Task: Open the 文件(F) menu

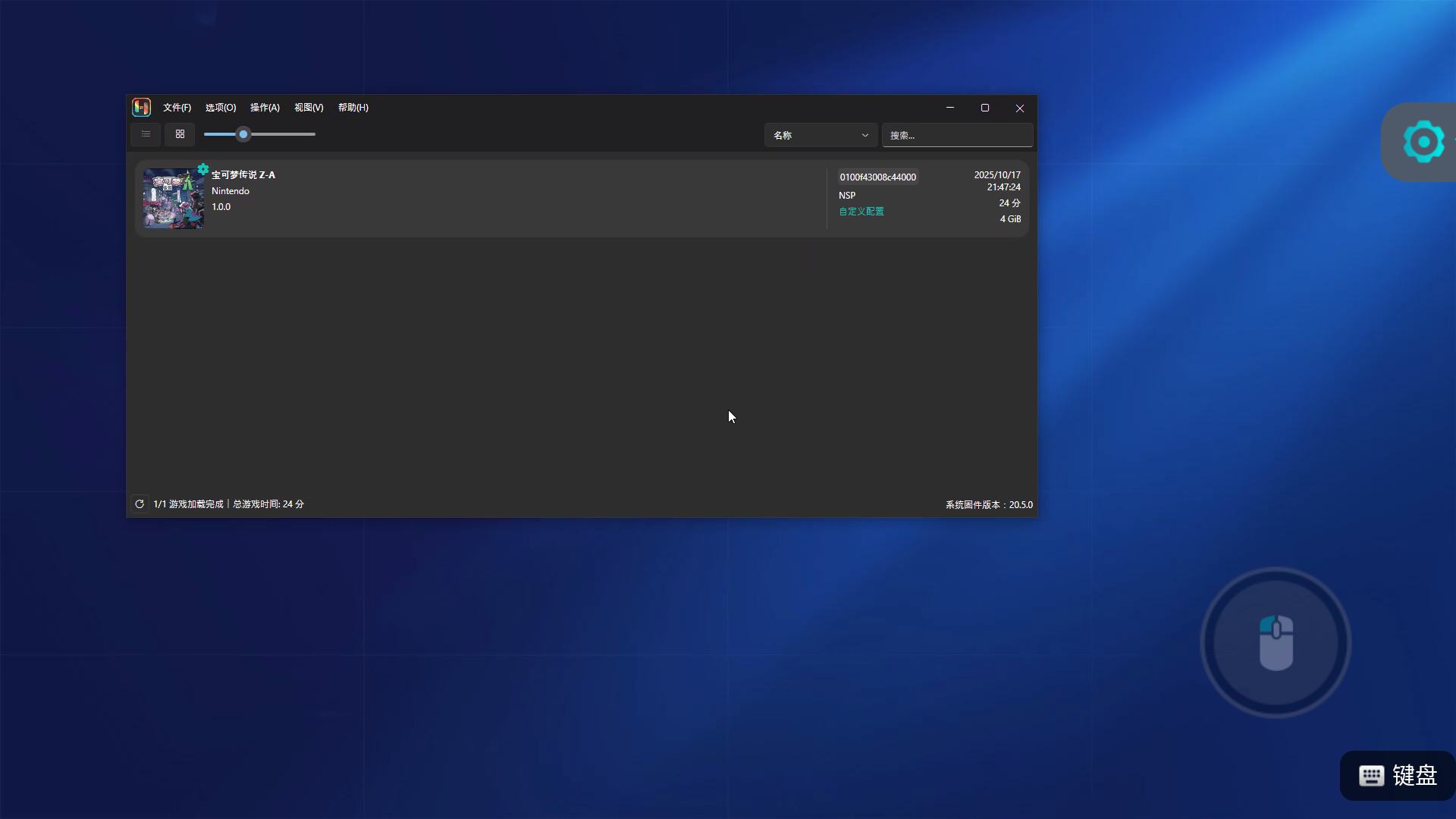Action: [x=177, y=108]
